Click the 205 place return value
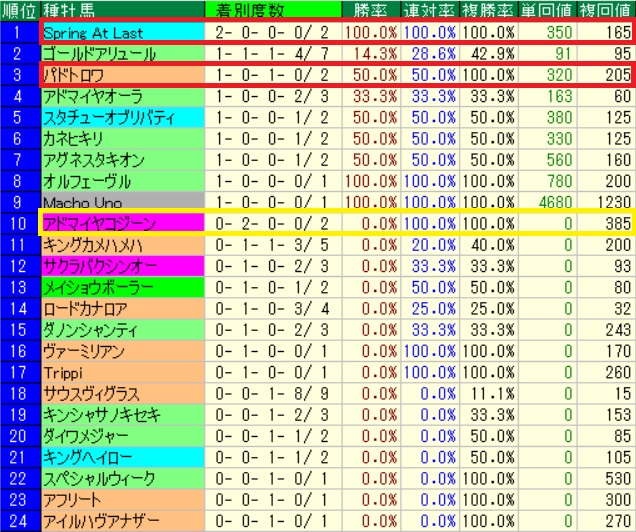 point(619,75)
